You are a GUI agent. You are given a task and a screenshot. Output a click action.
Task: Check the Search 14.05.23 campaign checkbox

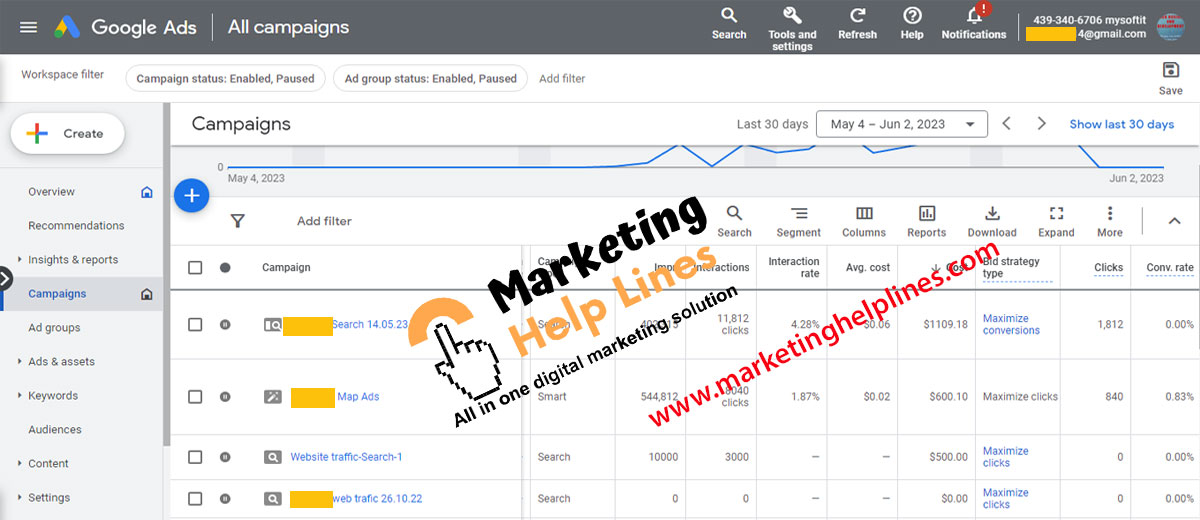coord(195,325)
